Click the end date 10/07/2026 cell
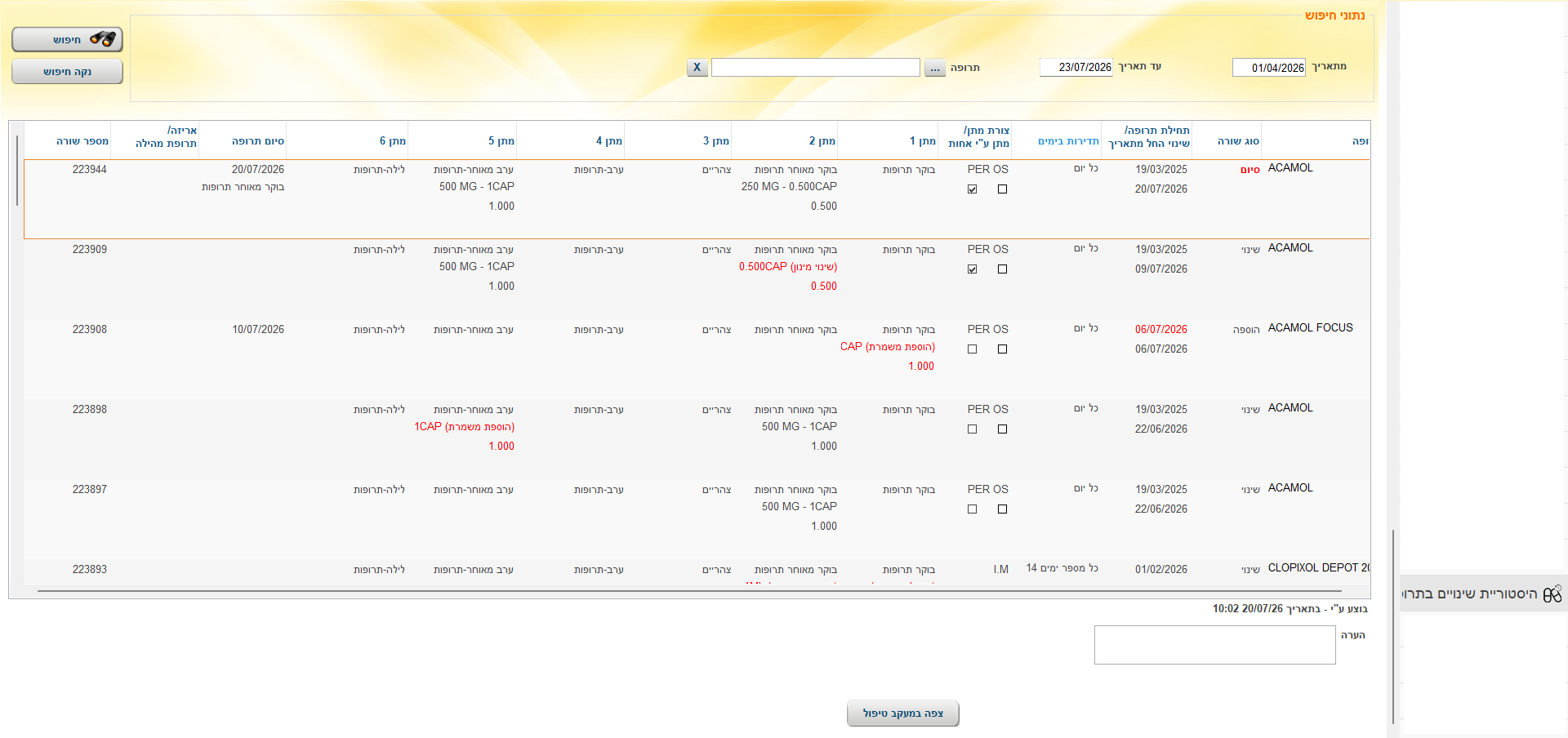Viewport: 1568px width, 738px height. (258, 330)
